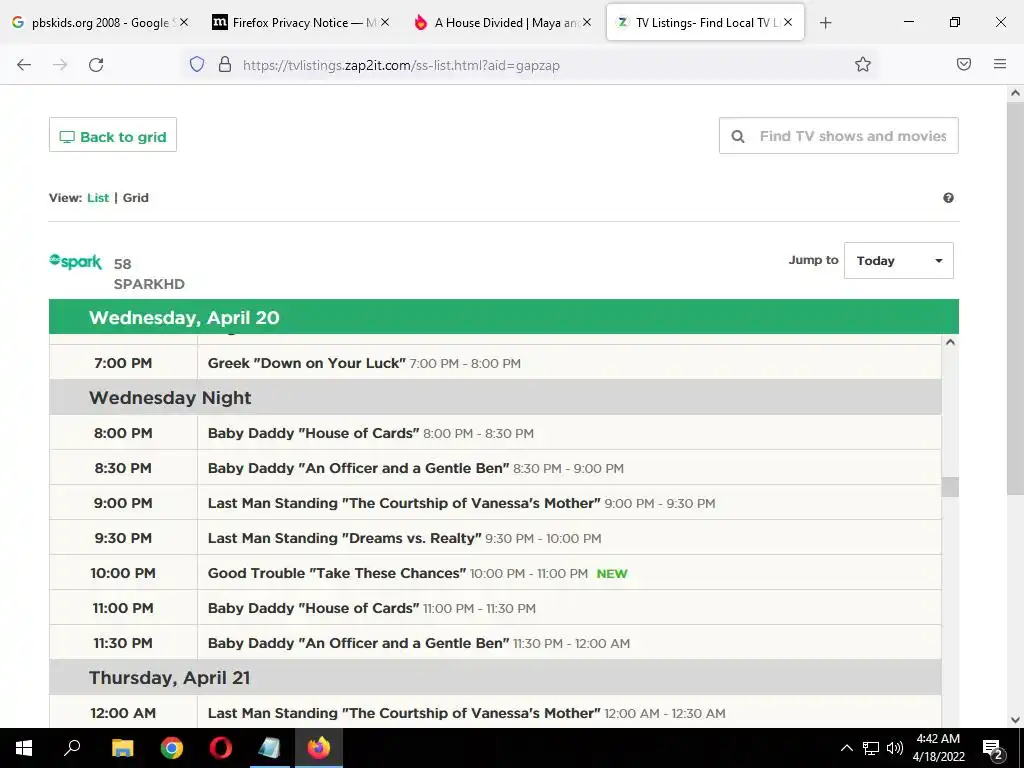
Task: Click the page scrollbar down arrow
Action: pyautogui.click(x=1015, y=720)
